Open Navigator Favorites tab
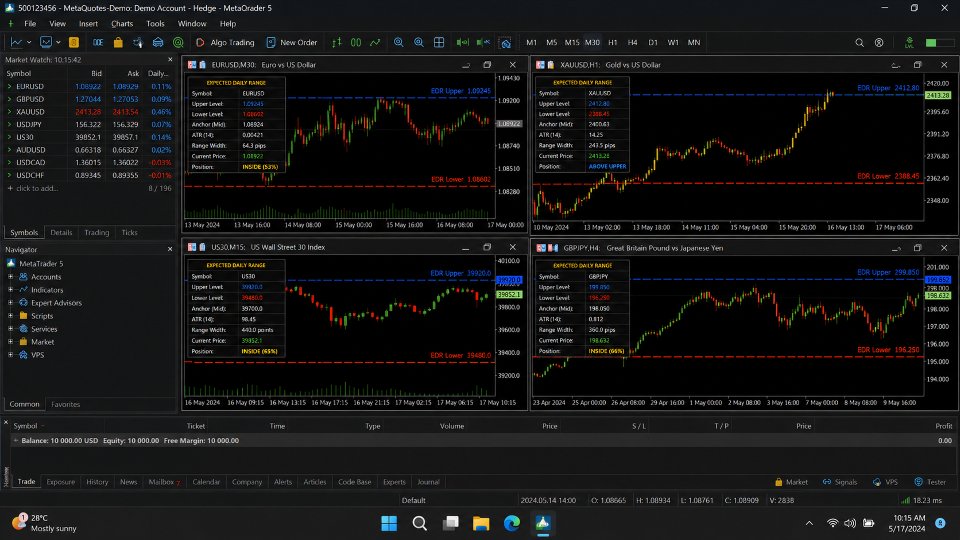This screenshot has width=960, height=540. pyautogui.click(x=66, y=404)
